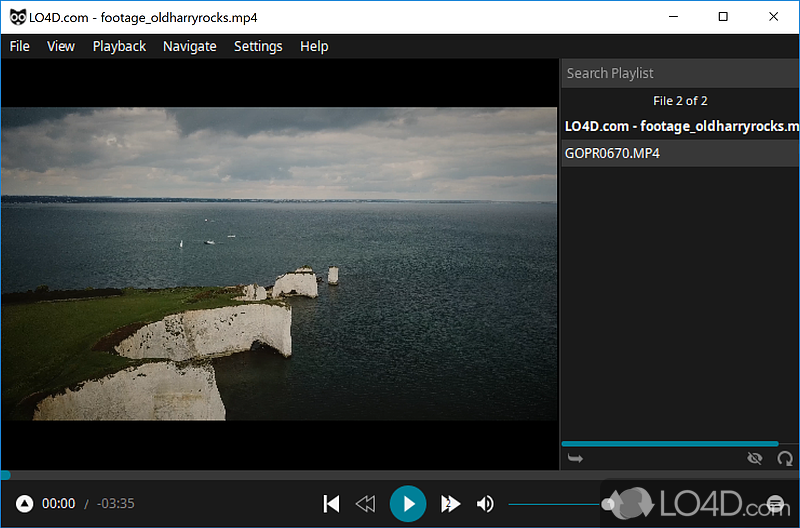Click the shuffle arrow icon below the playlist
800x528 pixels.
575,458
